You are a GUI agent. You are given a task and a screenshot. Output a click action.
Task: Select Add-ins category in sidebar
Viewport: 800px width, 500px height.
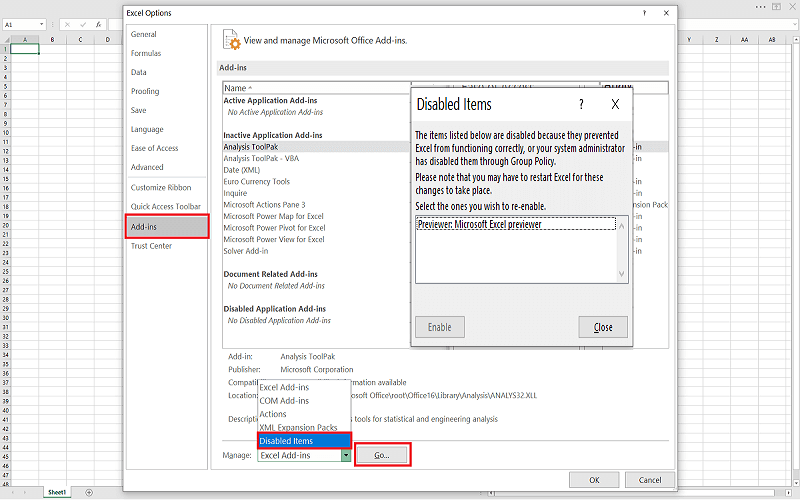[167, 227]
